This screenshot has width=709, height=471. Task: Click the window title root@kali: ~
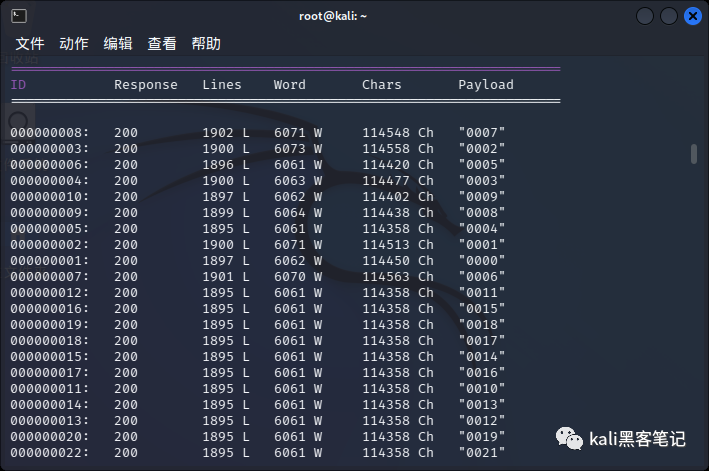click(x=333, y=16)
